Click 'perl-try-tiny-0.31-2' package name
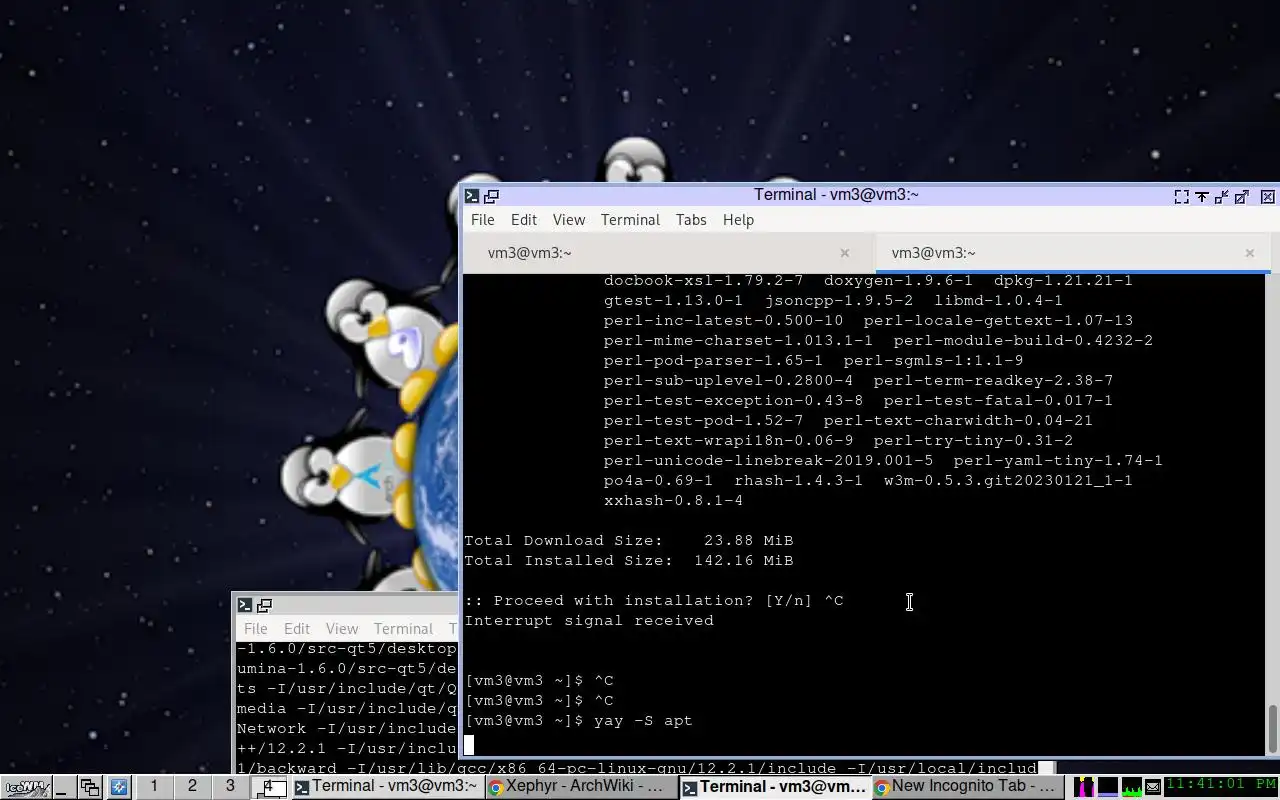This screenshot has height=800, width=1280. tap(973, 440)
